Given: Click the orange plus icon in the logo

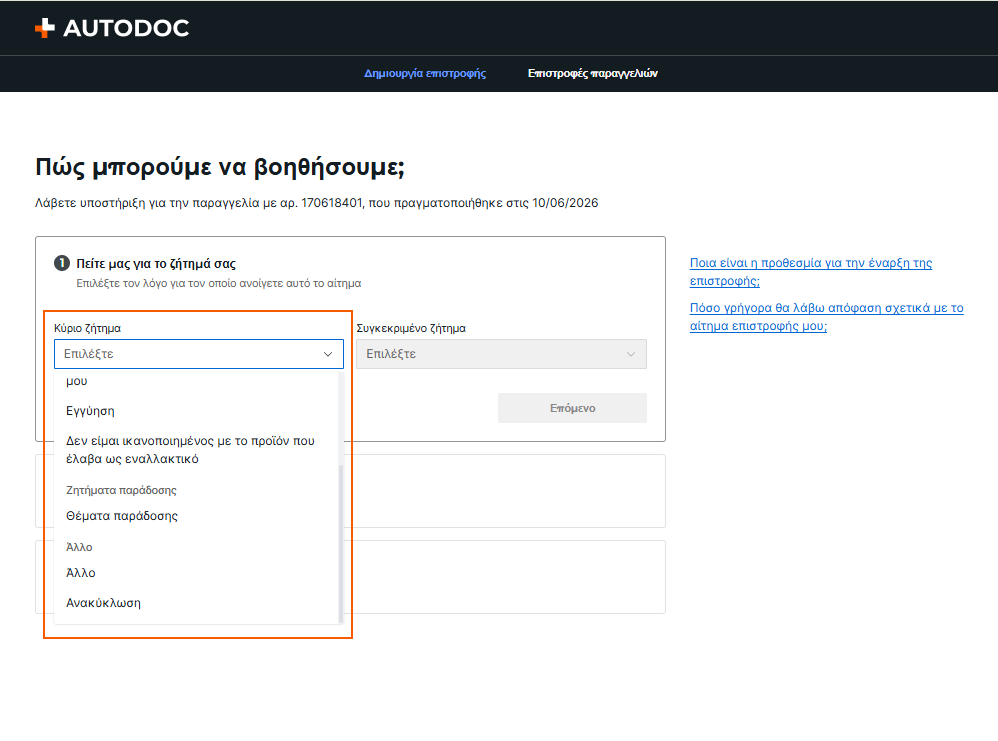Looking at the screenshot, I should [45, 28].
